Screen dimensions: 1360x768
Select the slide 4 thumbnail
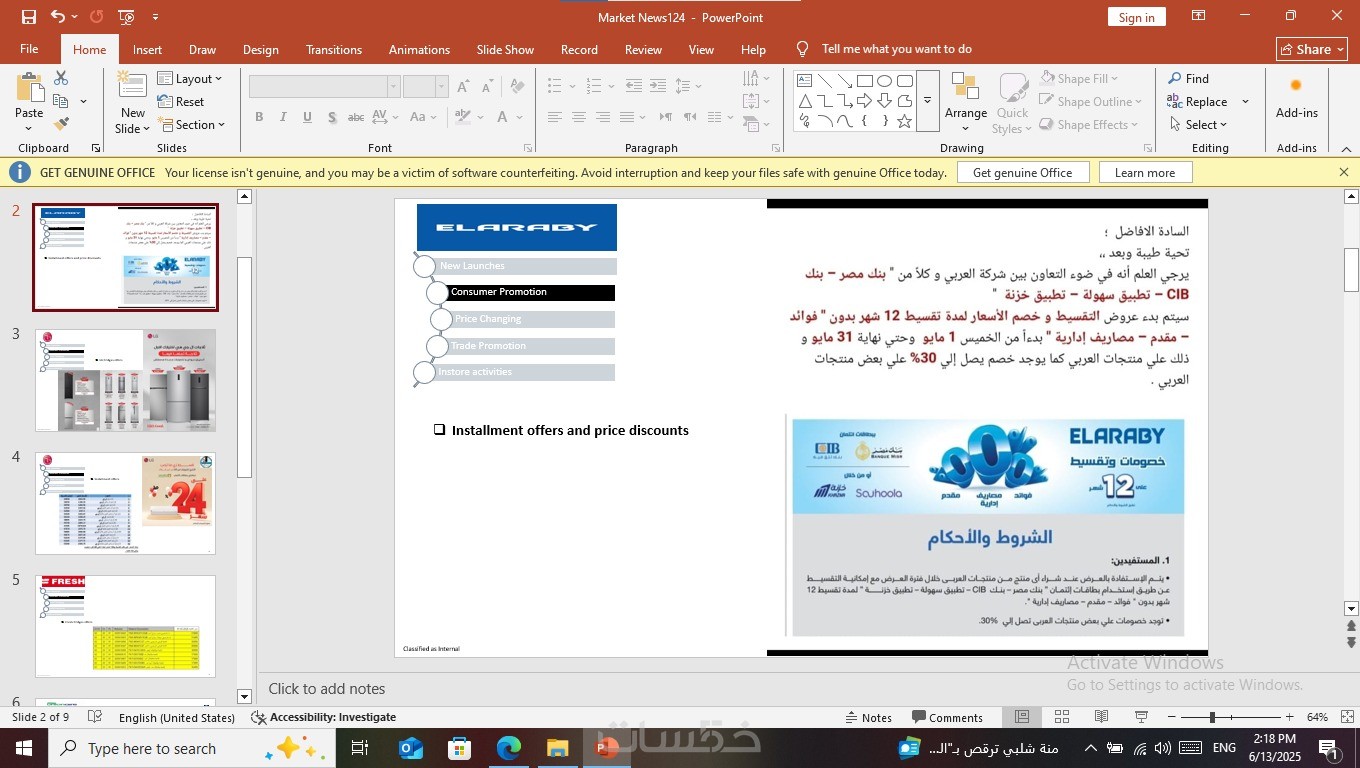coord(125,503)
